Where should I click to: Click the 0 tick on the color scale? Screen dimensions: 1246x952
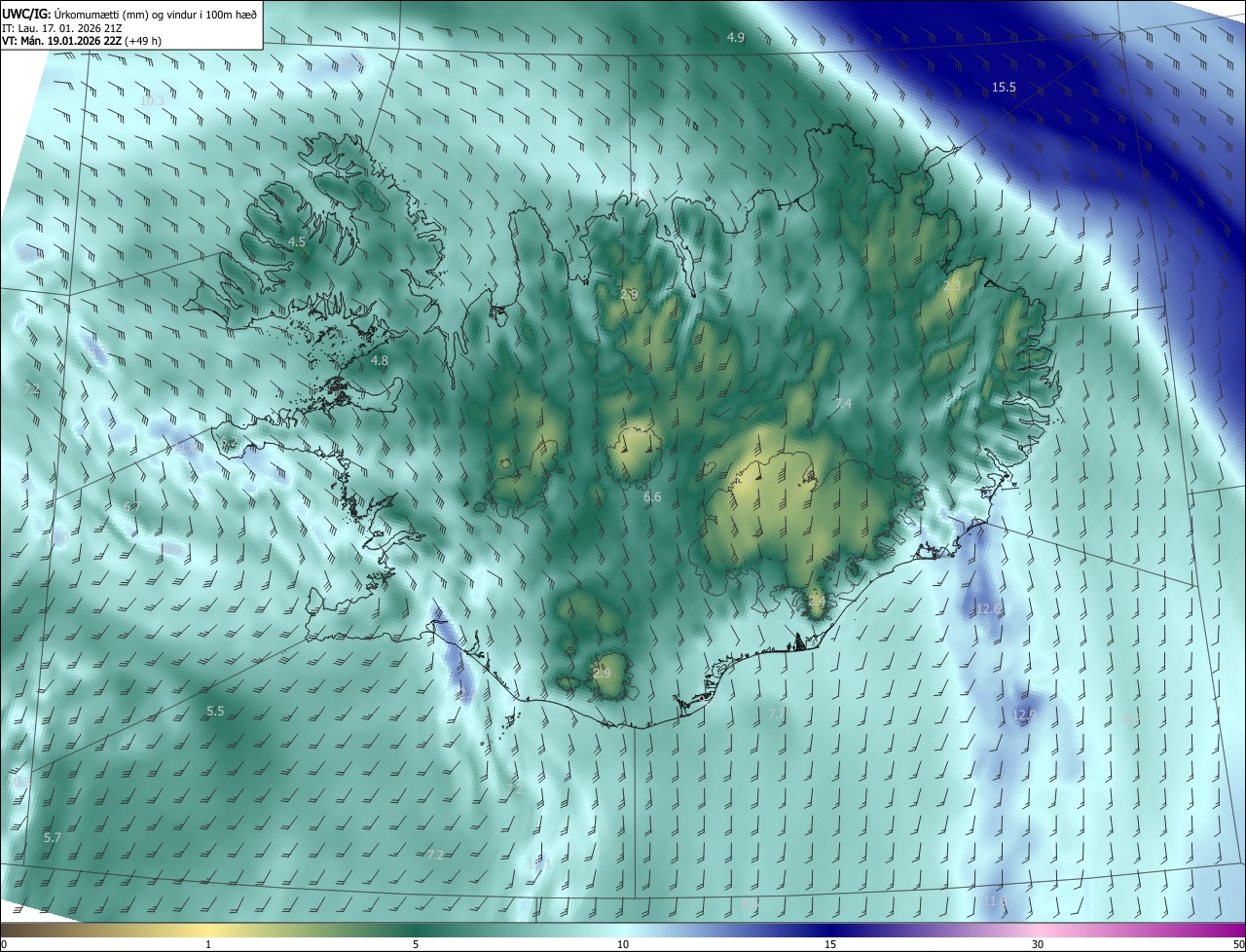[x=4, y=944]
